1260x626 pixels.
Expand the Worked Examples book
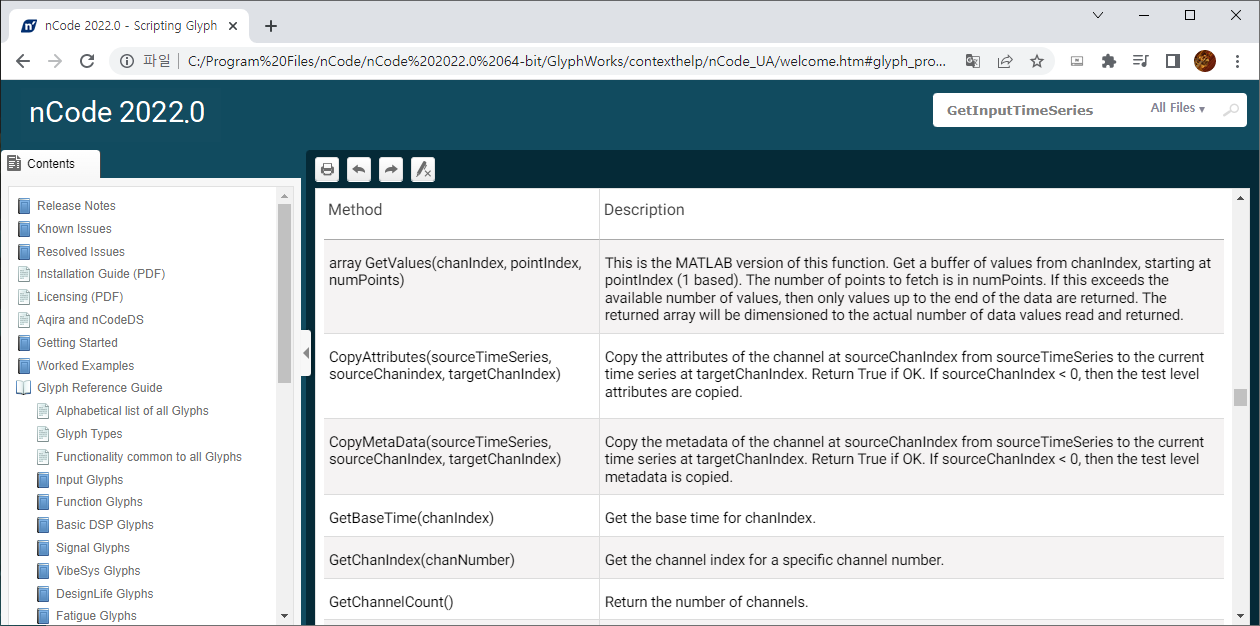pos(85,366)
